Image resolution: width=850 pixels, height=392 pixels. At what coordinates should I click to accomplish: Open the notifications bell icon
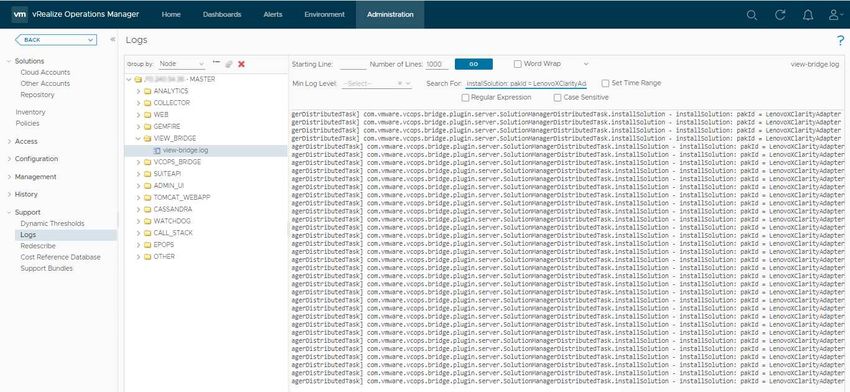click(x=808, y=15)
